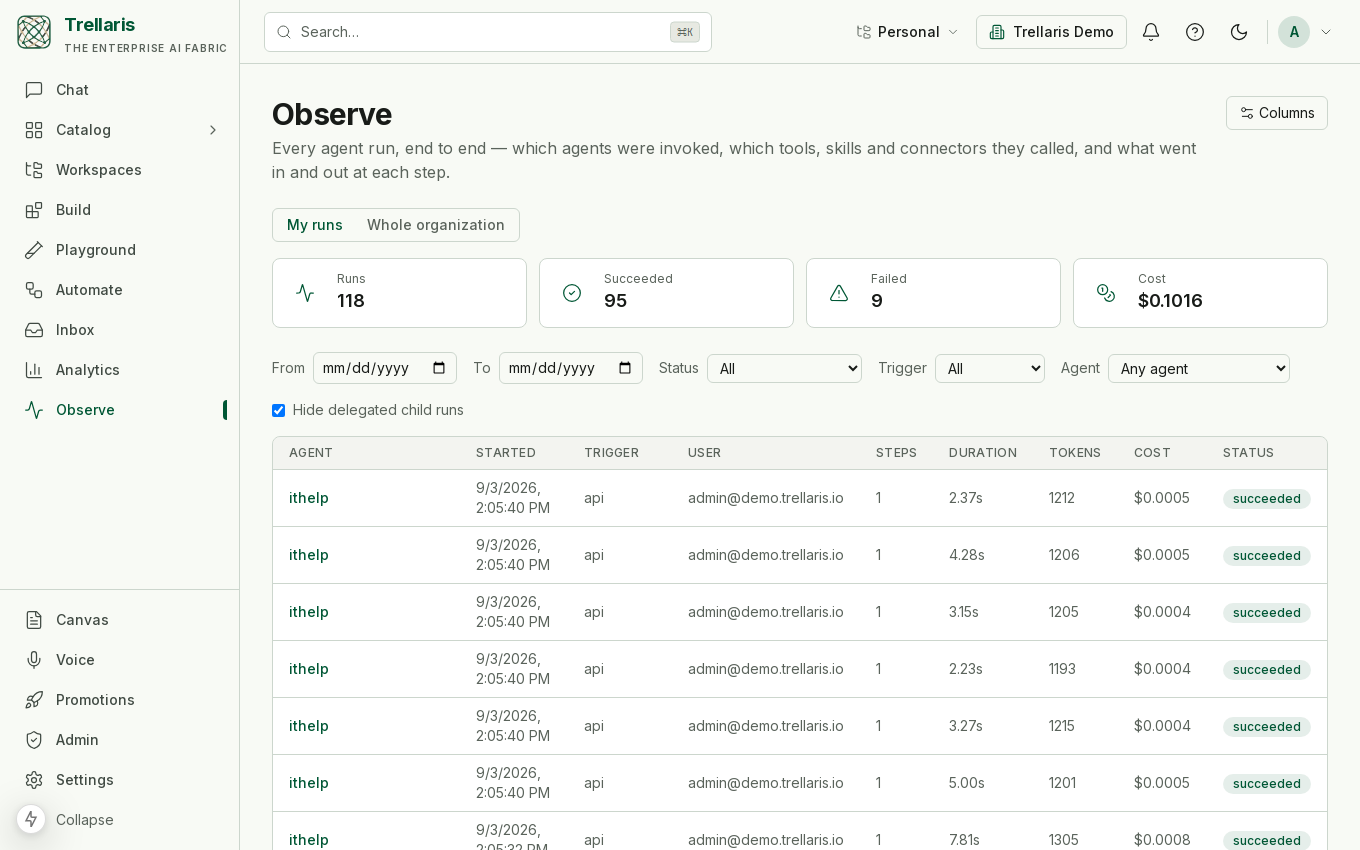Click the Promotions rocket icon
The image size is (1360, 850).
coord(34,700)
